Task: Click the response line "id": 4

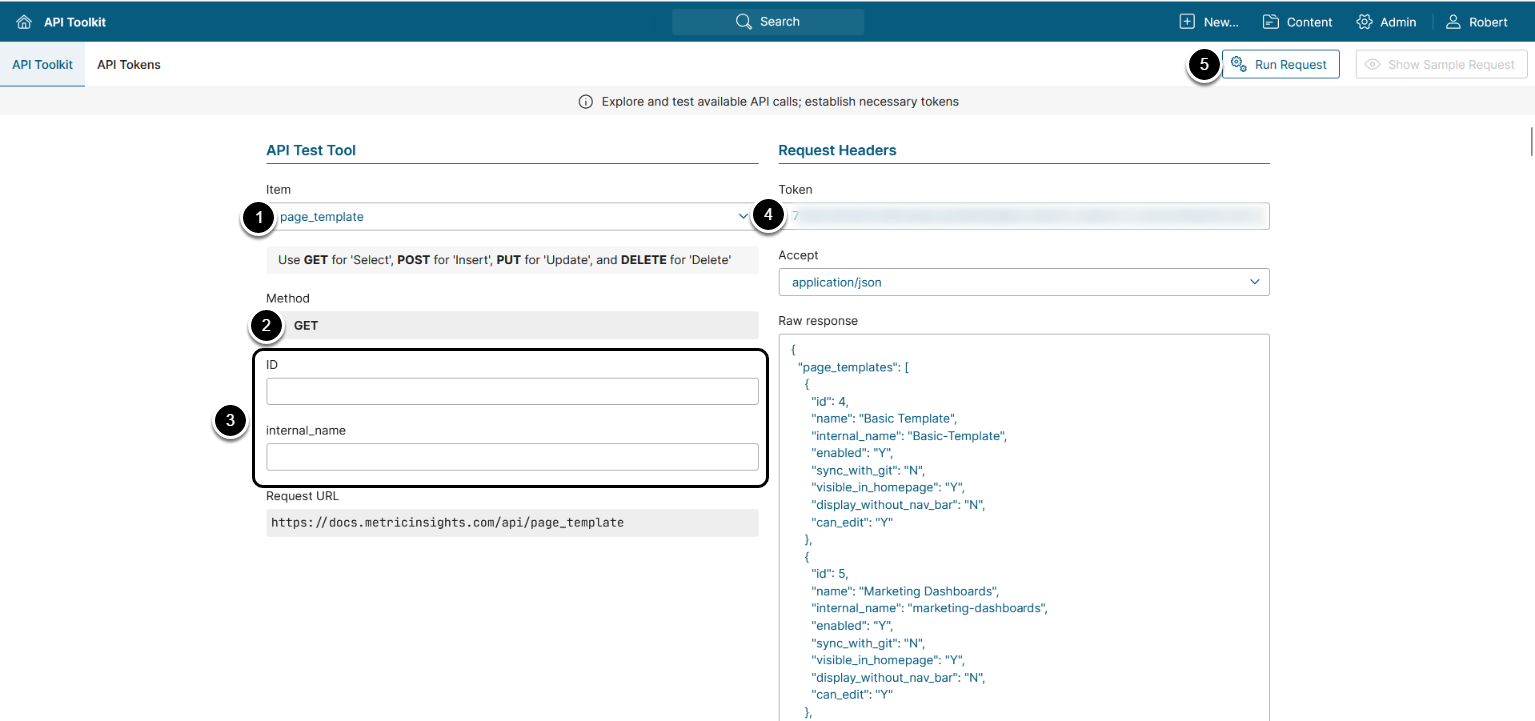Action: pyautogui.click(x=830, y=402)
